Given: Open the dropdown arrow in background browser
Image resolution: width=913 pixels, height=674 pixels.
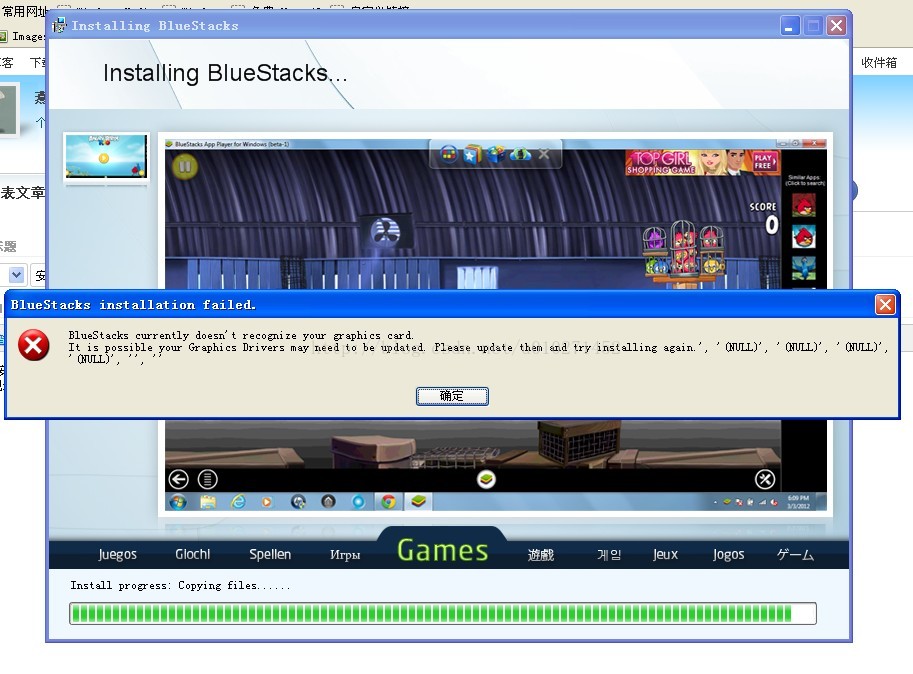Looking at the screenshot, I should coord(16,274).
